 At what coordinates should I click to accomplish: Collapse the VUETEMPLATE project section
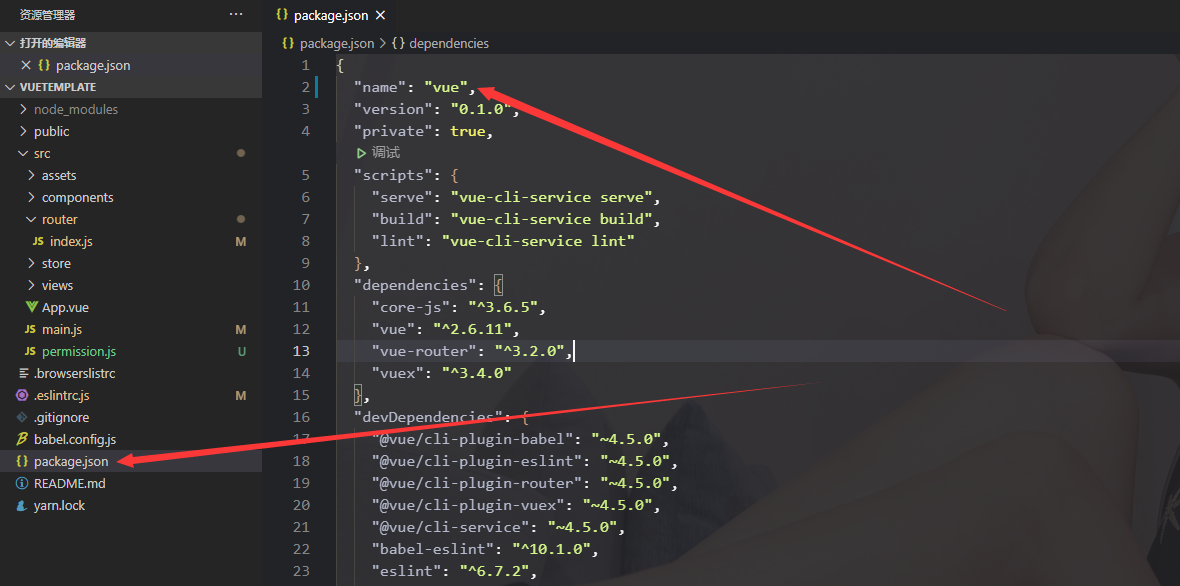tap(10, 87)
